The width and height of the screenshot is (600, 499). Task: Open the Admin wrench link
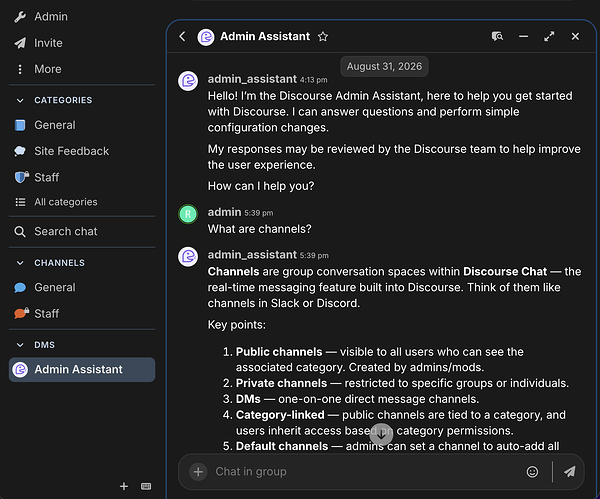[41, 16]
